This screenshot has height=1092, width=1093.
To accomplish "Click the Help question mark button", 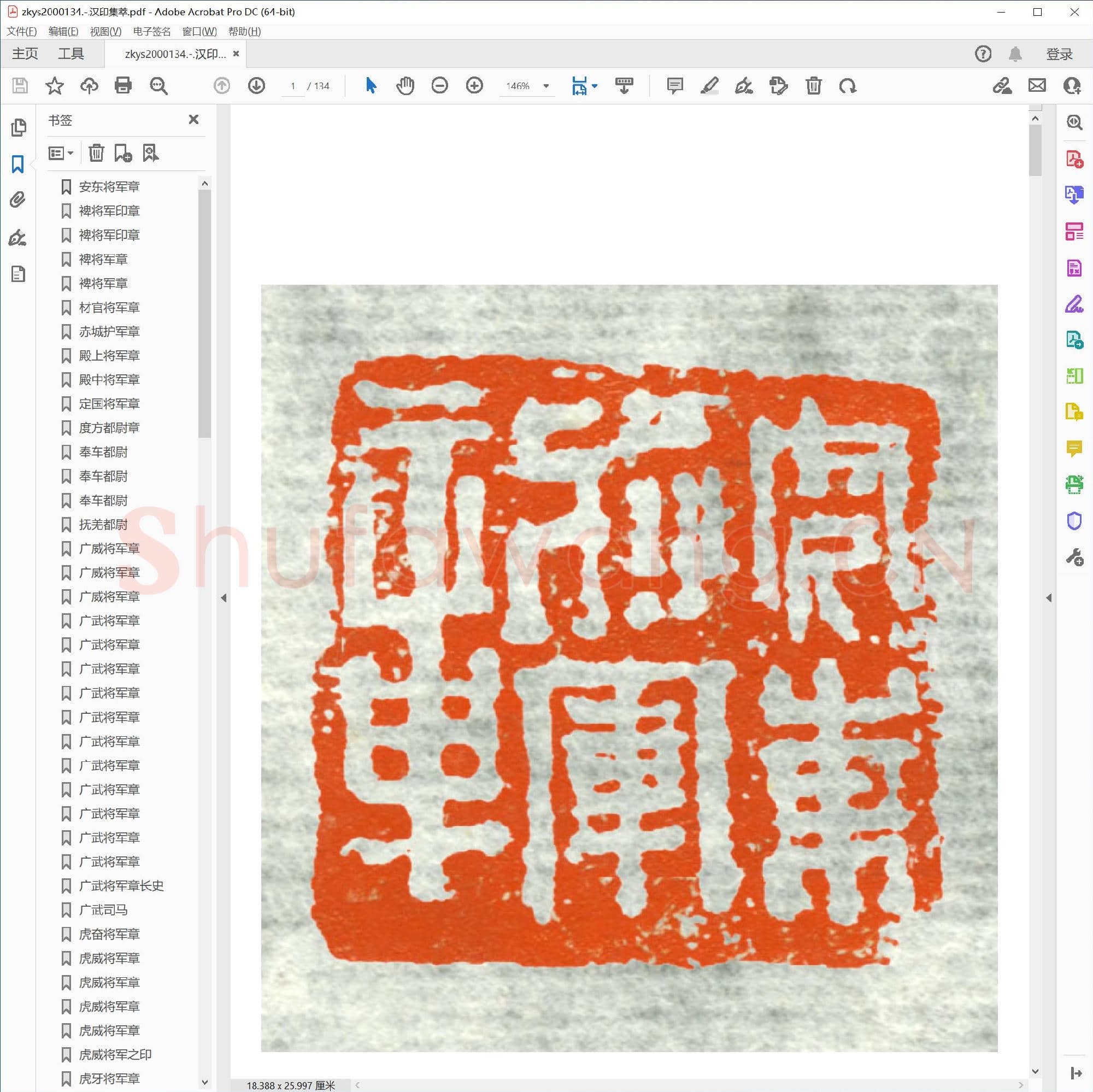I will (983, 53).
